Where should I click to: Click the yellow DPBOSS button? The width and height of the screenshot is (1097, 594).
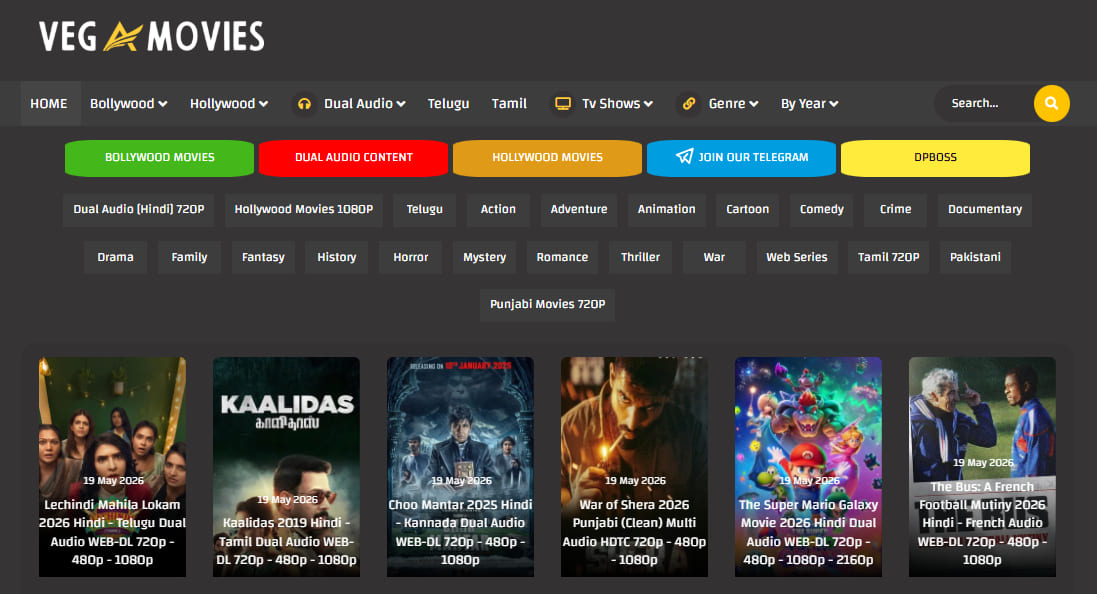pos(935,157)
